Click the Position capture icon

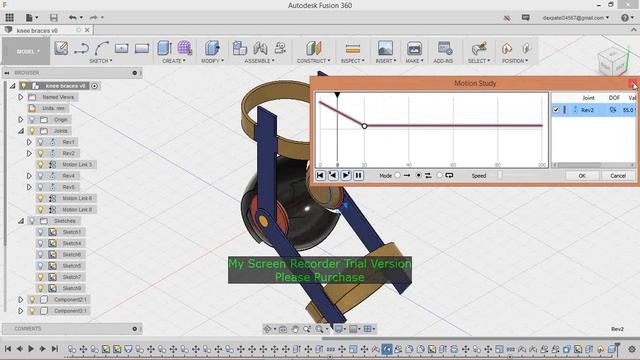click(x=507, y=48)
